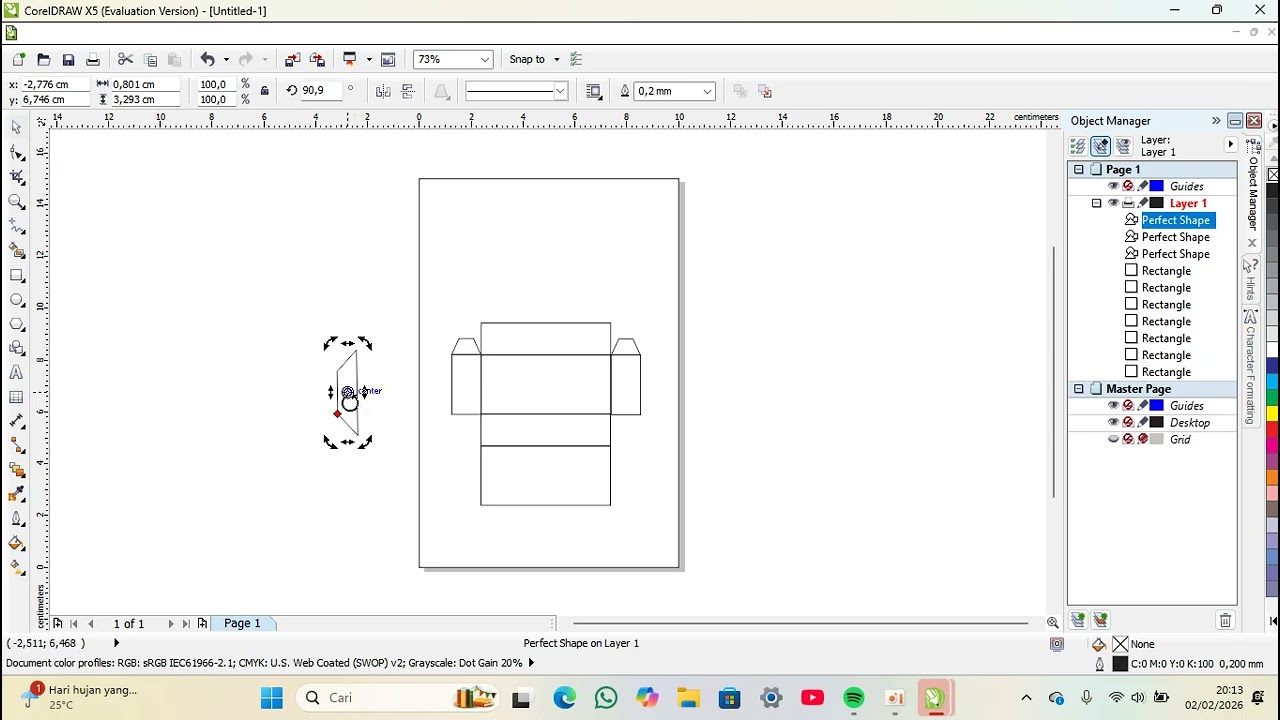Screen dimensions: 1280x720
Task: Click the New Master Layer button
Action: [x=1100, y=621]
